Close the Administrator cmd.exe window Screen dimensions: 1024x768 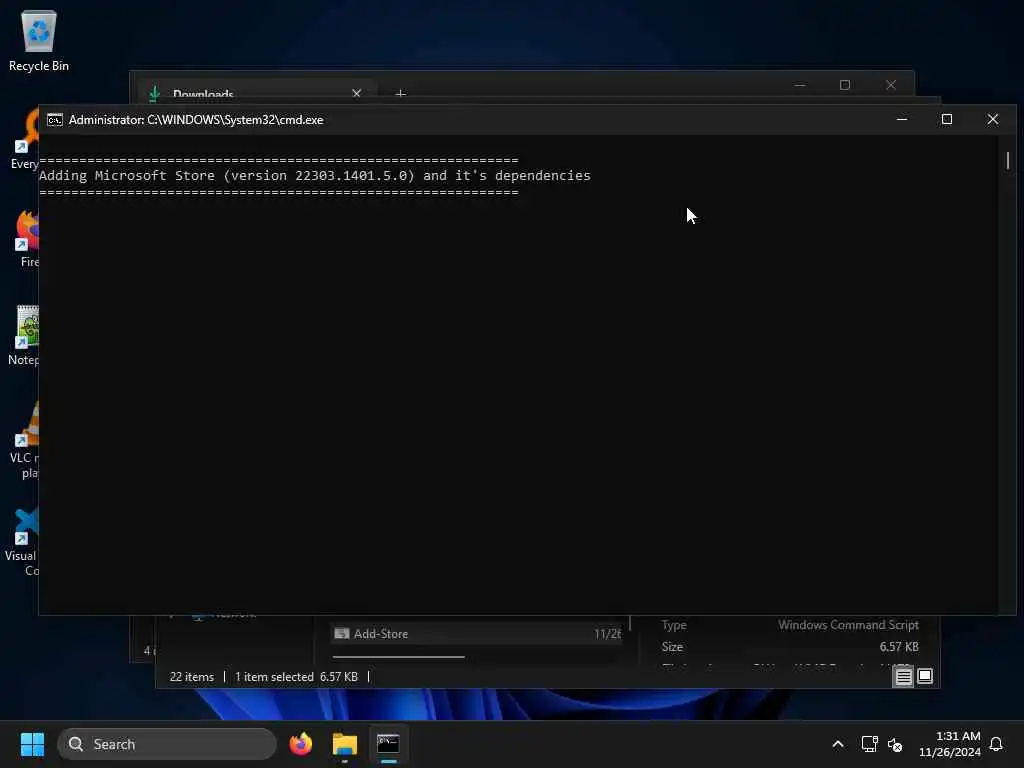coord(993,120)
